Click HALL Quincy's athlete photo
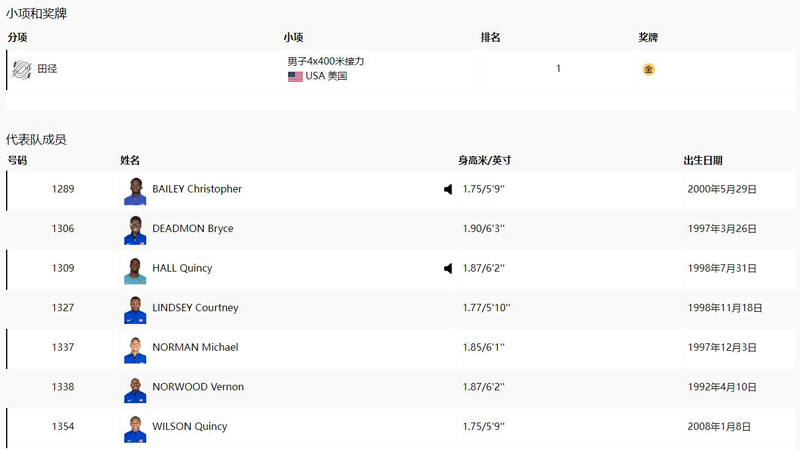Image resolution: width=800 pixels, height=450 pixels. click(135, 269)
